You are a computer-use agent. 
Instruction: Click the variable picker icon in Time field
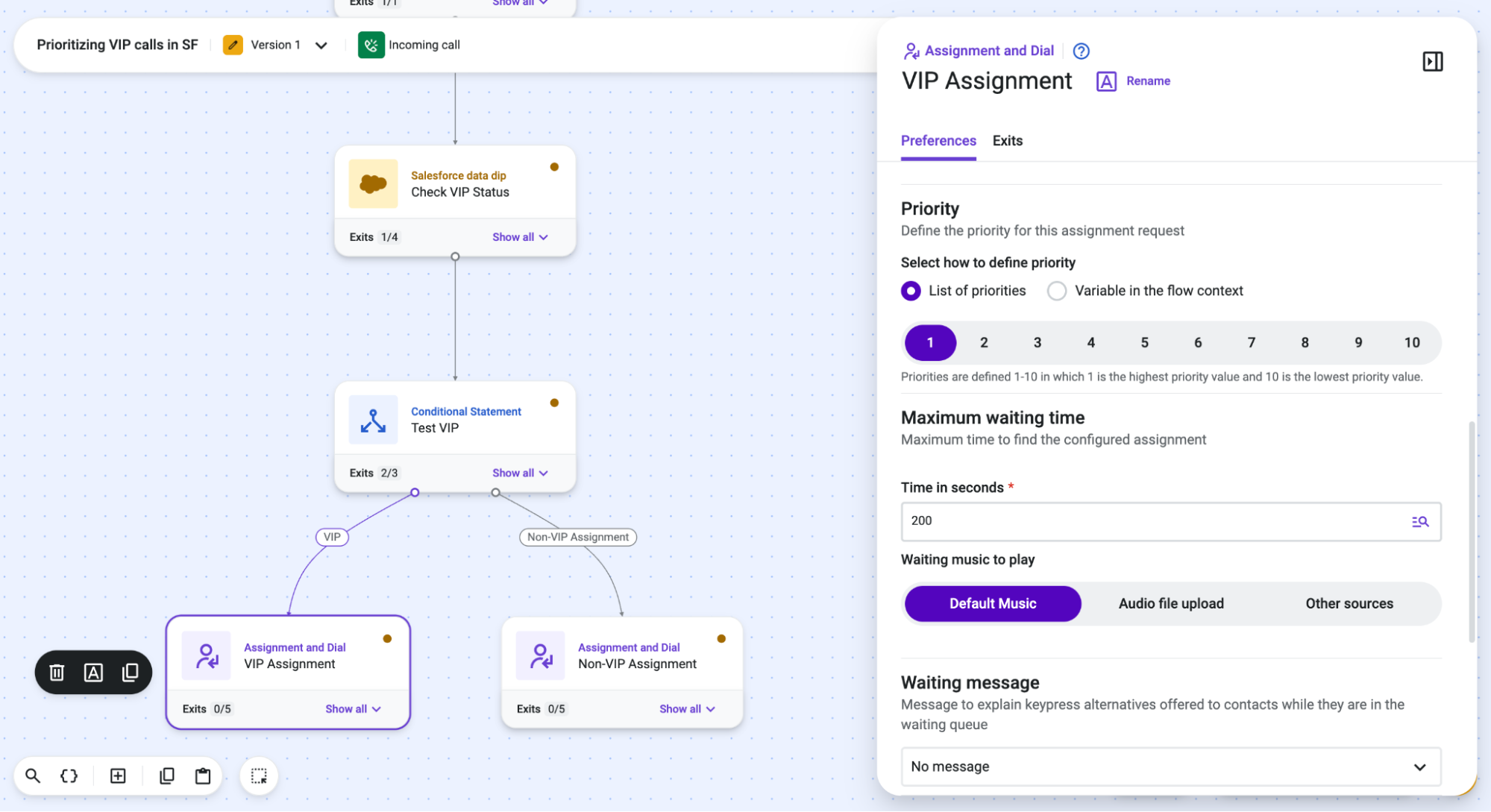tap(1420, 521)
